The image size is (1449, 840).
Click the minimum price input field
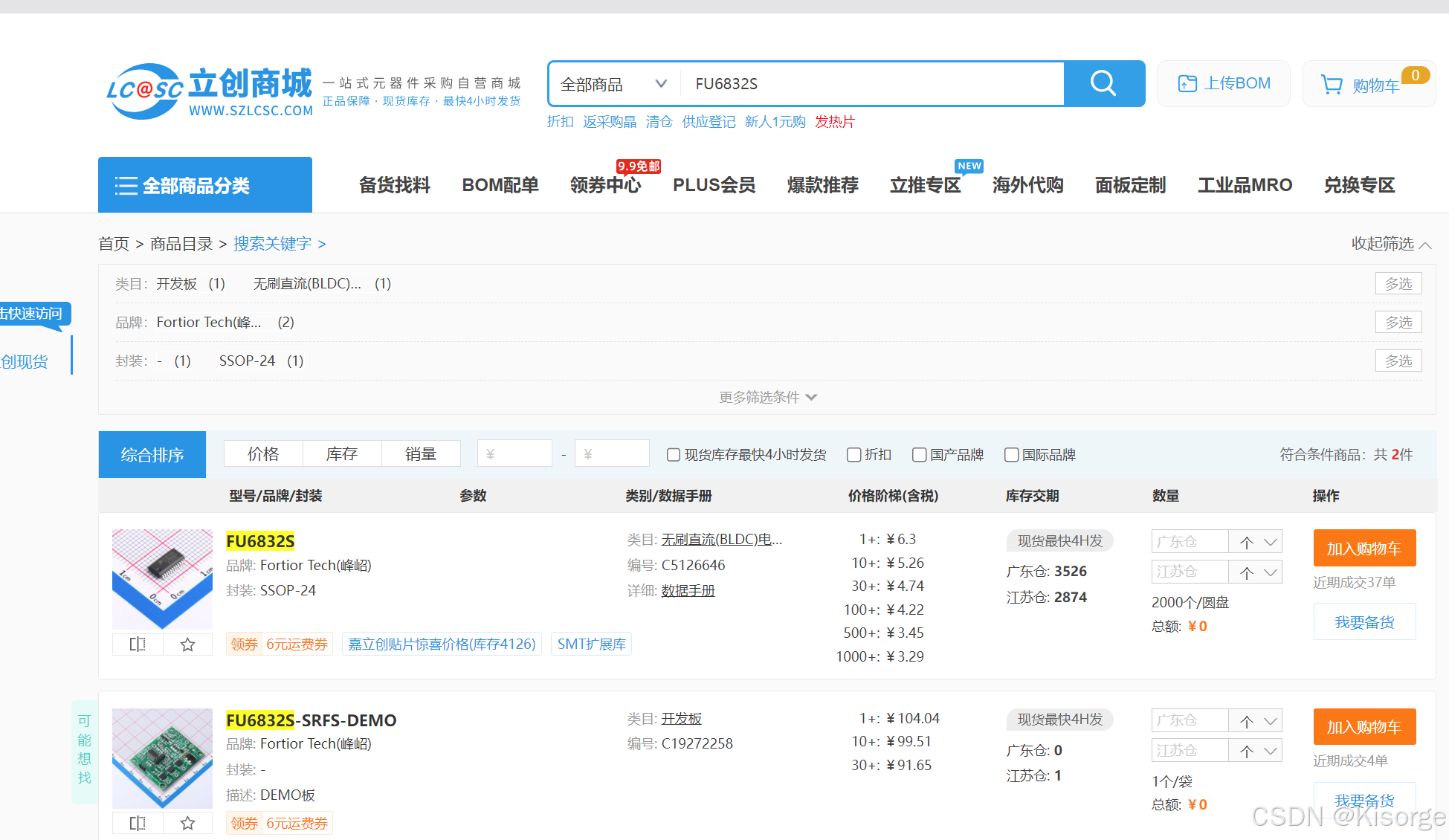coord(514,453)
